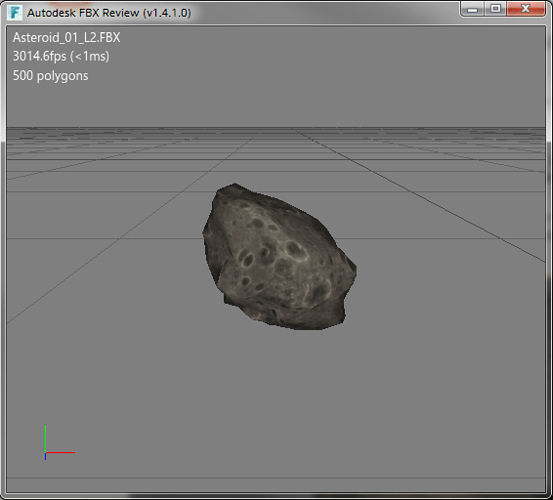Maximize the FBX Review window
The image size is (553, 500).
pos(496,9)
